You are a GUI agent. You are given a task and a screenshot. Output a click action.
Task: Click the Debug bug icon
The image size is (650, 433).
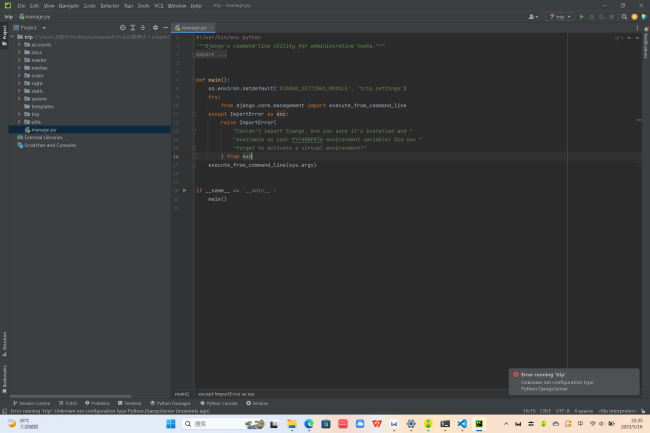point(591,17)
